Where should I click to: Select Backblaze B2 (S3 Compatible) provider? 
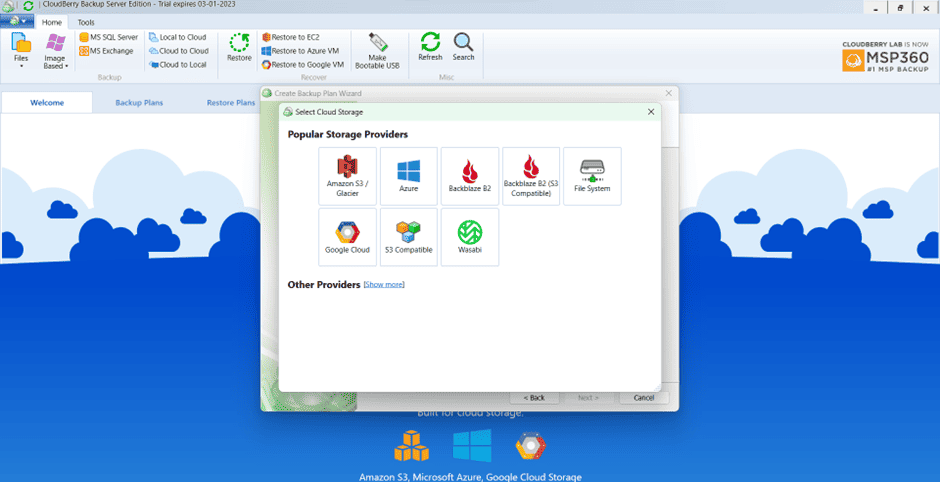point(531,176)
